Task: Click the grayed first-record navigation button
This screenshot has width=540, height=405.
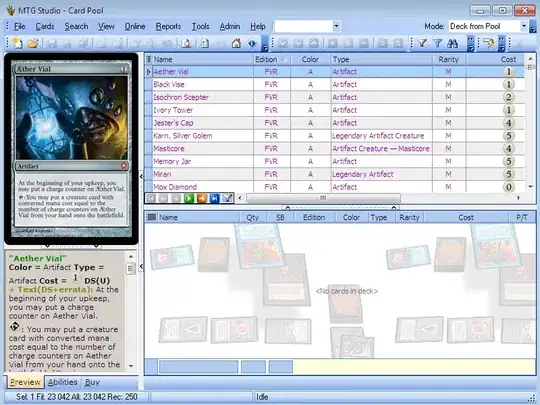Action: [151, 198]
